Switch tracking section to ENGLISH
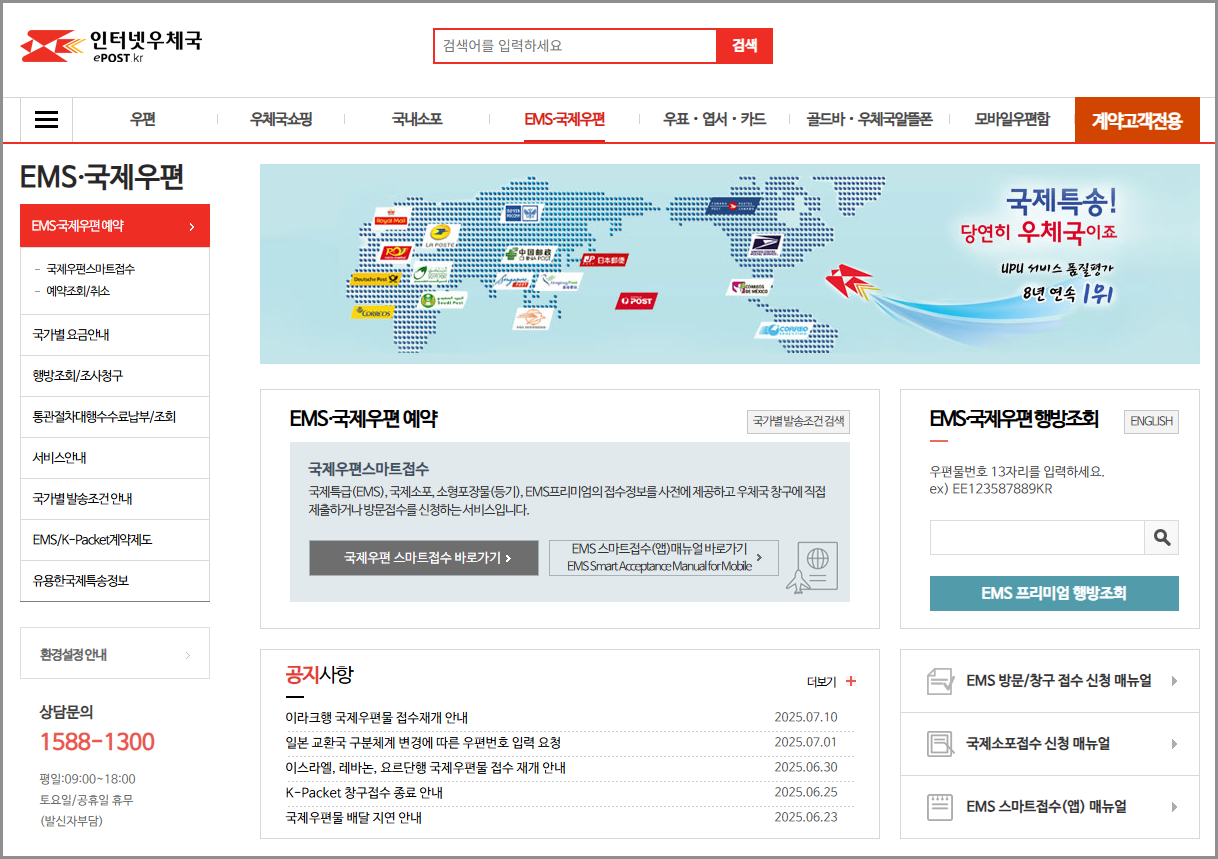Image resolution: width=1218 pixels, height=859 pixels. (1150, 421)
